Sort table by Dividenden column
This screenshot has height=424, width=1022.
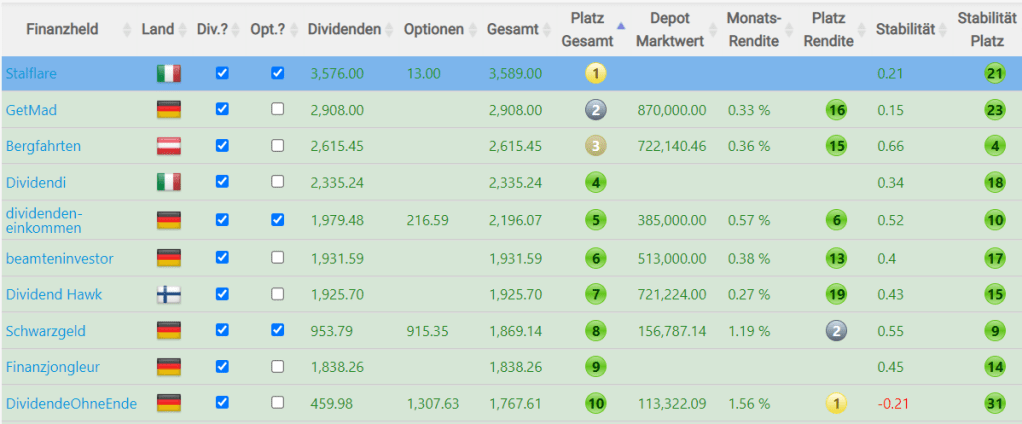345,29
